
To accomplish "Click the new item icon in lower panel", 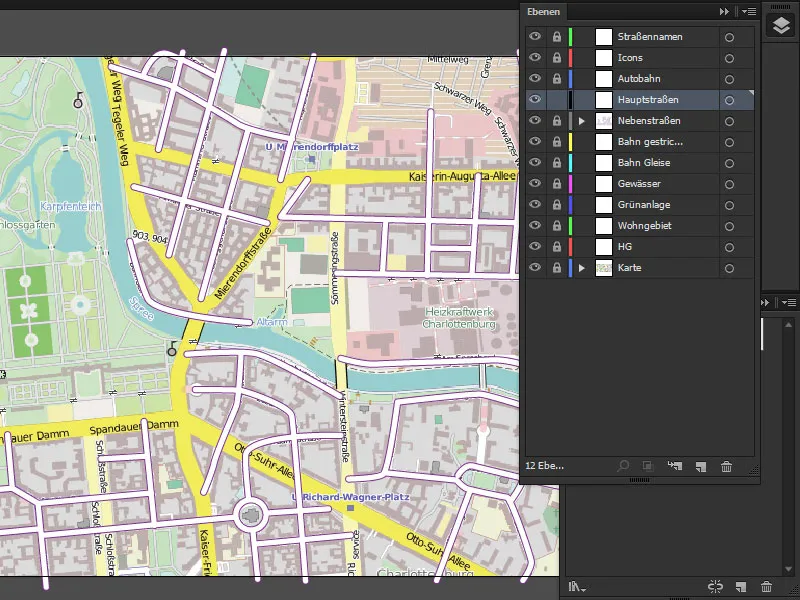I will [x=740, y=587].
